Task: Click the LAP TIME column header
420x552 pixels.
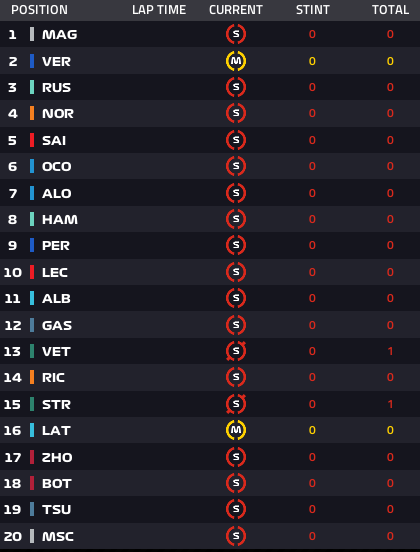Action: (x=159, y=10)
